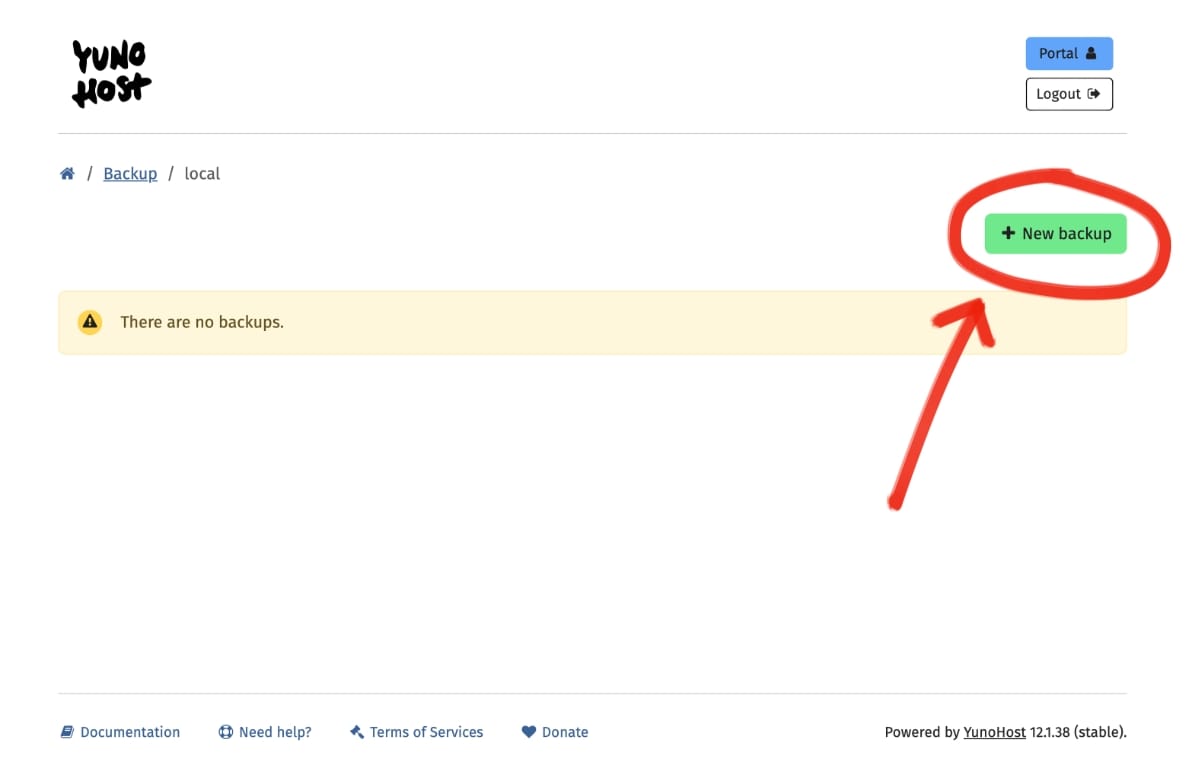1200x765 pixels.
Task: Follow the YunoHost link in footer
Action: point(994,732)
